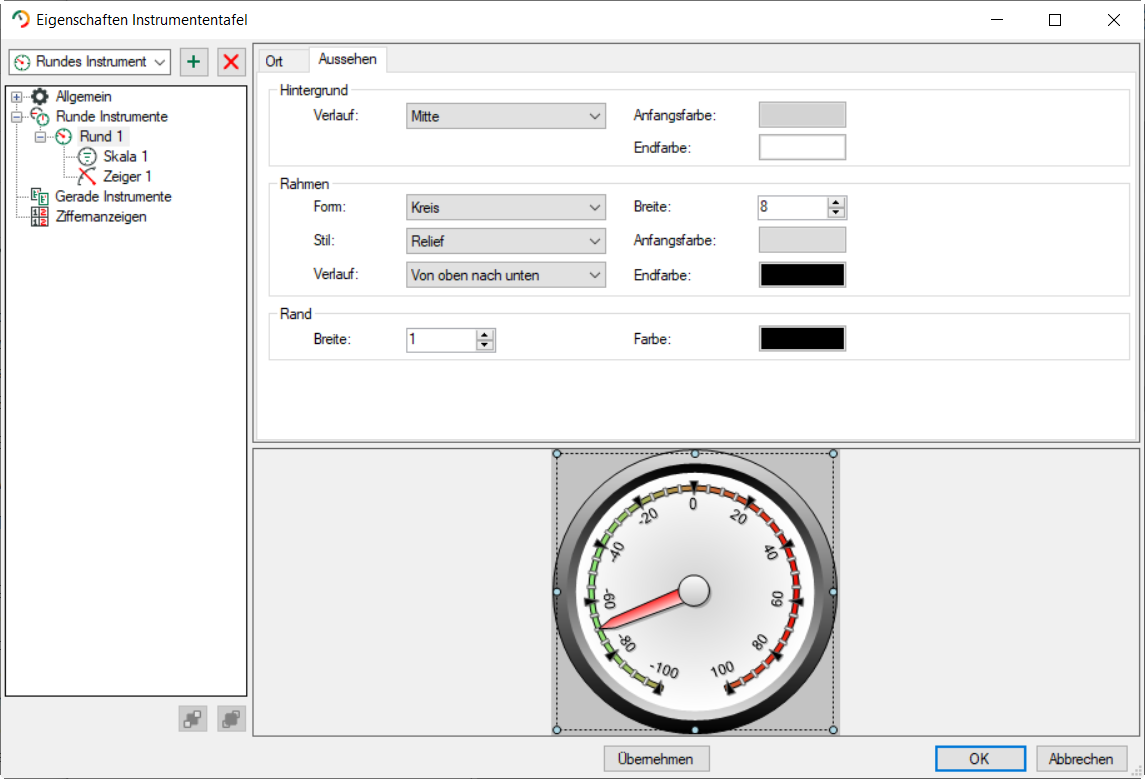Click the black Rahmen Endfarbe color swatch
The image size is (1145, 779).
point(802,275)
